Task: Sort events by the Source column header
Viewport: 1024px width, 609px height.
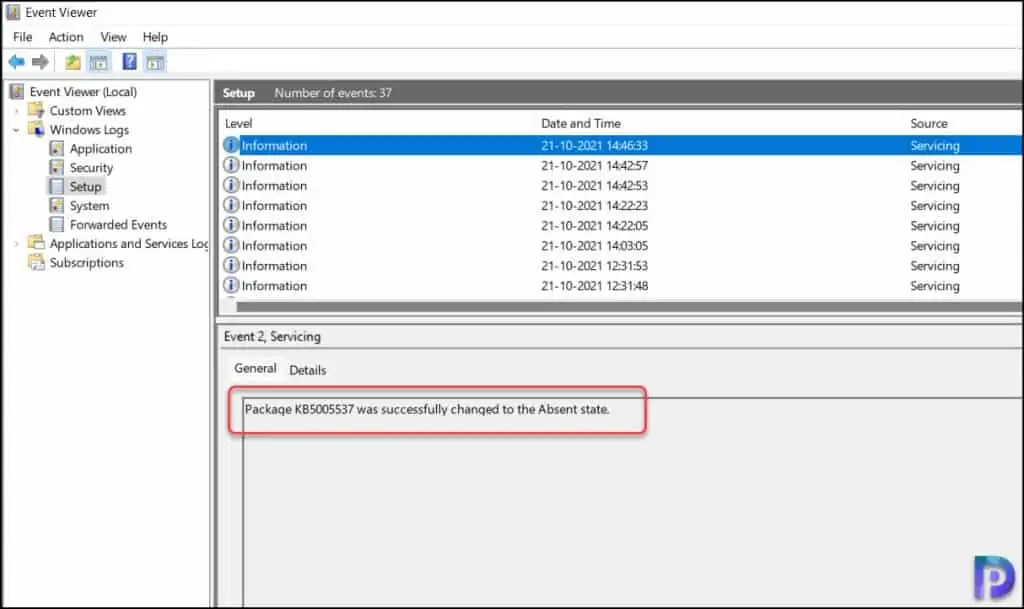Action: pos(929,123)
